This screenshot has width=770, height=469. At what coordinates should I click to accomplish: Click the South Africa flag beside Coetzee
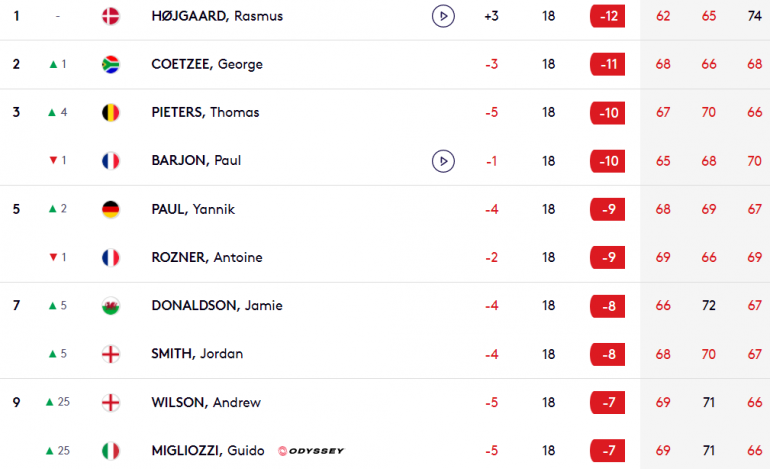point(110,64)
